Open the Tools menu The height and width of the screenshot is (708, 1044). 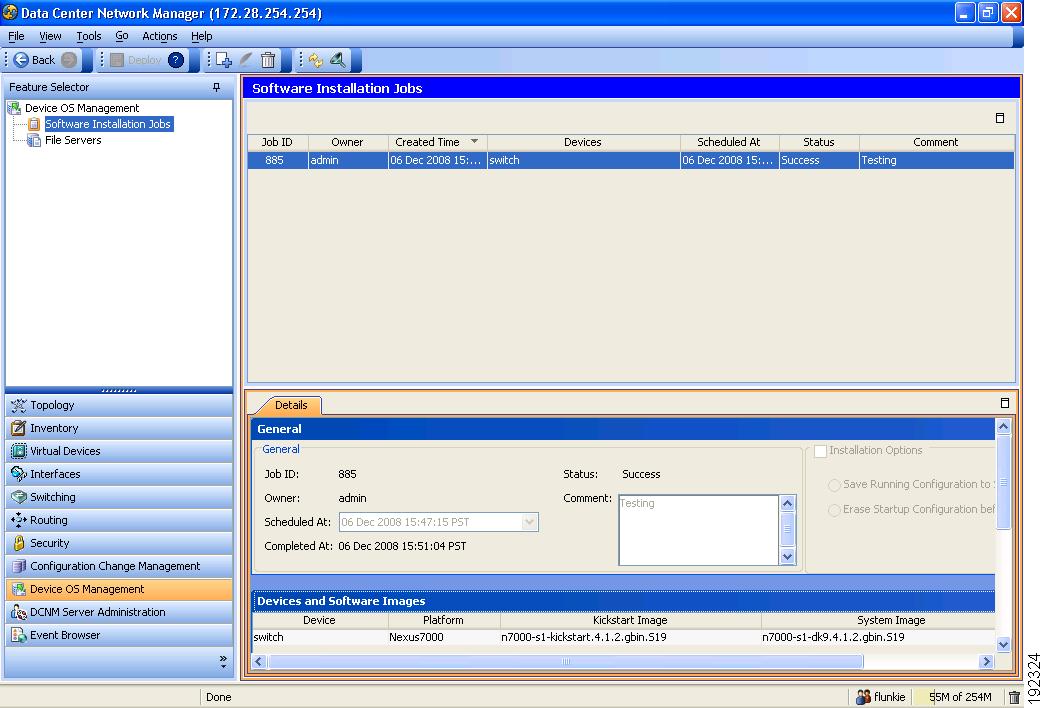coord(89,36)
